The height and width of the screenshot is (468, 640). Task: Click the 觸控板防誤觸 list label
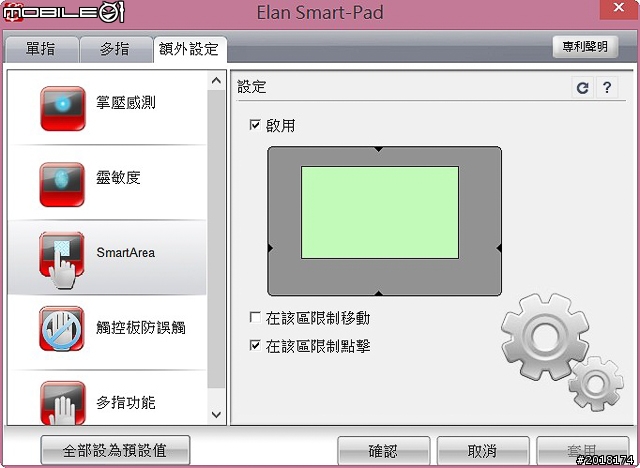point(141,327)
